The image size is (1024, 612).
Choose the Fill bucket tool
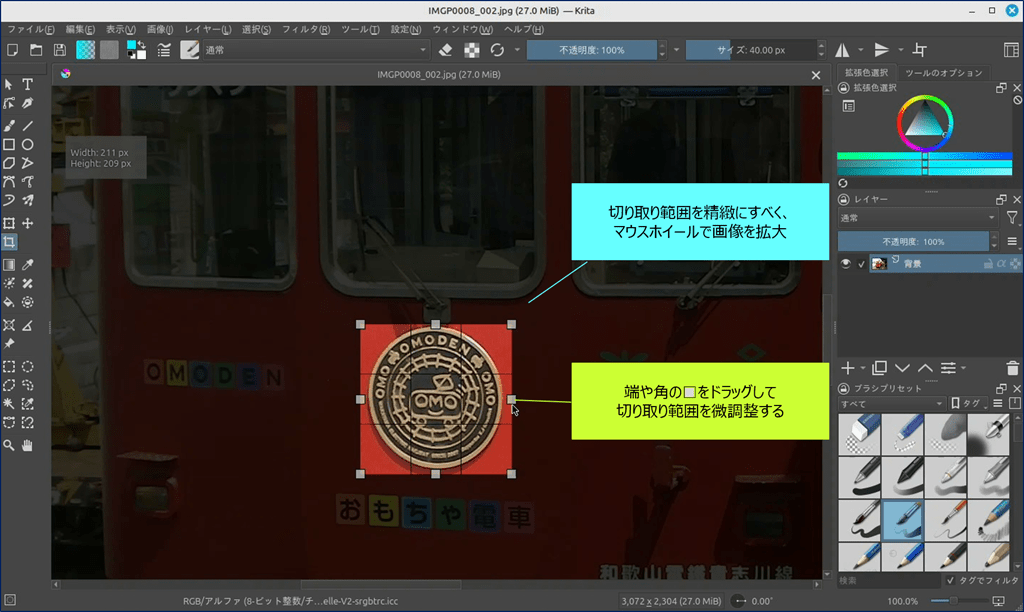pos(9,301)
